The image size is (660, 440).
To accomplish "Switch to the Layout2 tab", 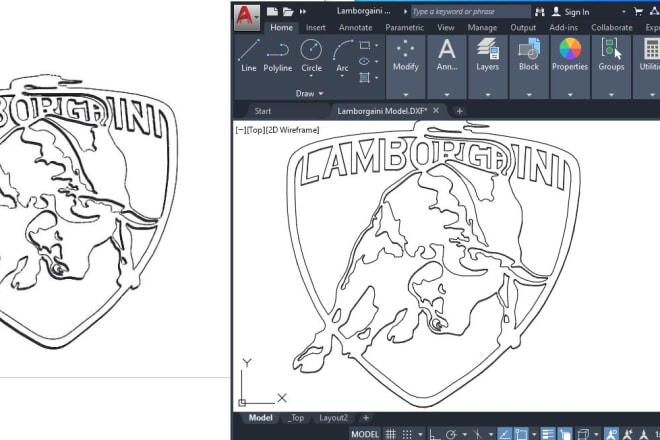I will (333, 418).
